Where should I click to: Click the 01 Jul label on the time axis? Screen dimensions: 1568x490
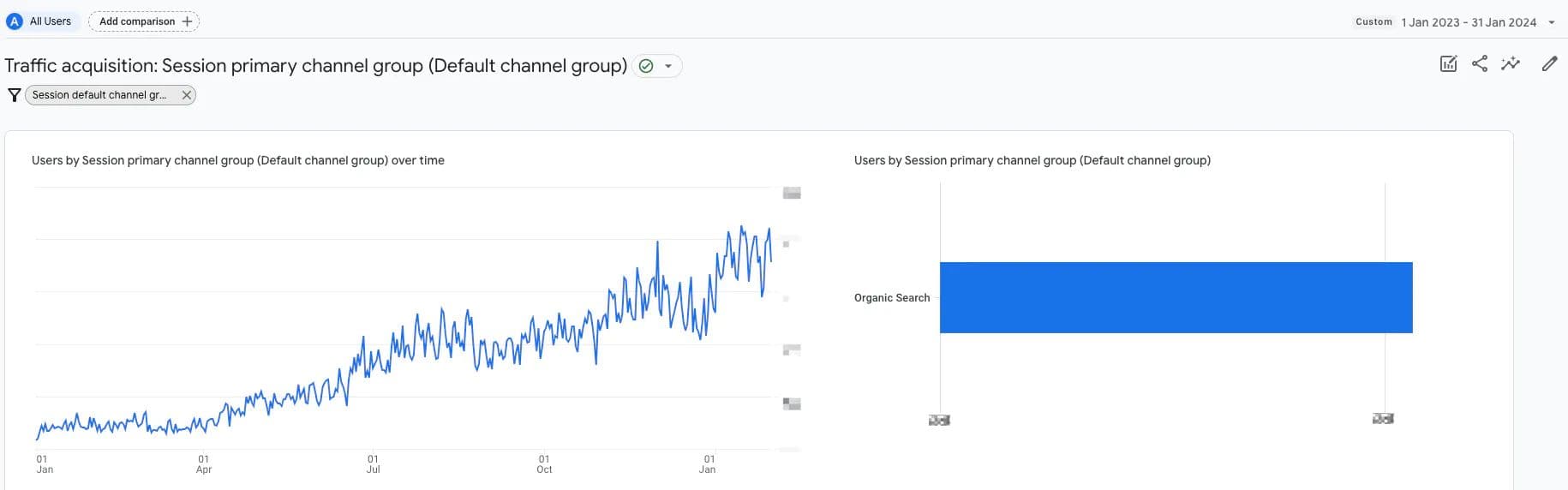point(373,464)
